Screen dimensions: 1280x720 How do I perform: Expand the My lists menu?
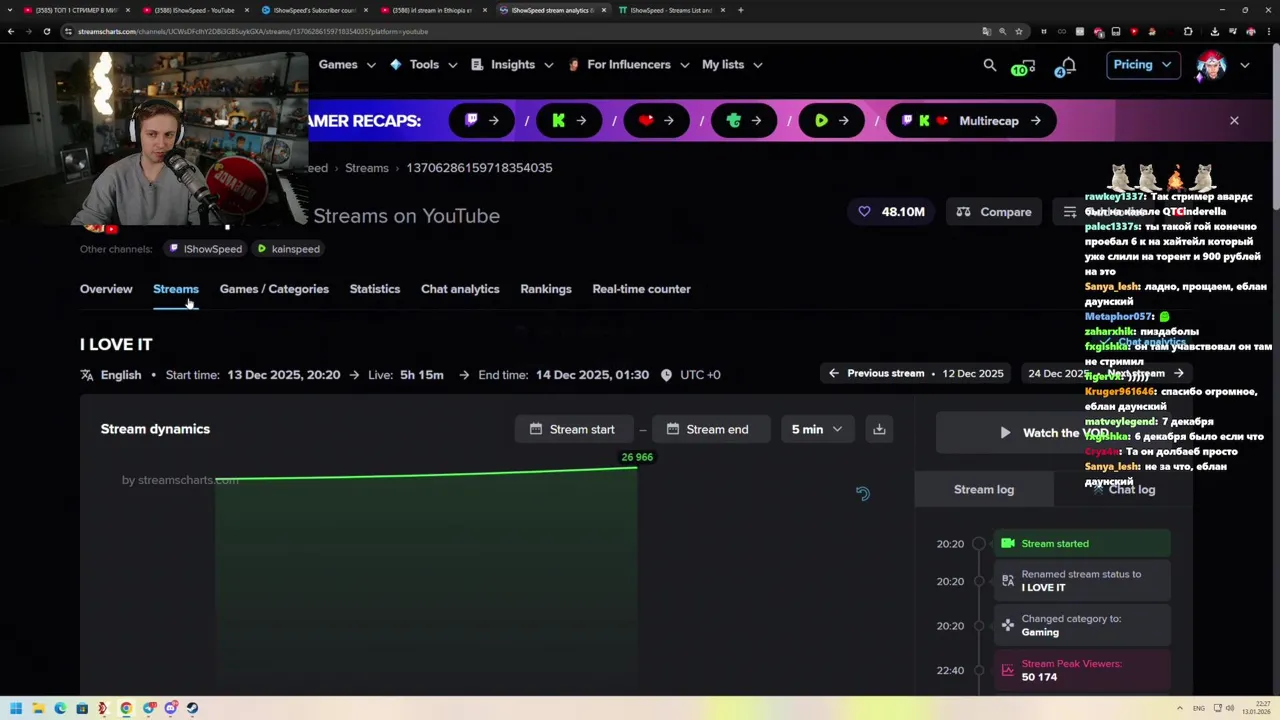[732, 65]
